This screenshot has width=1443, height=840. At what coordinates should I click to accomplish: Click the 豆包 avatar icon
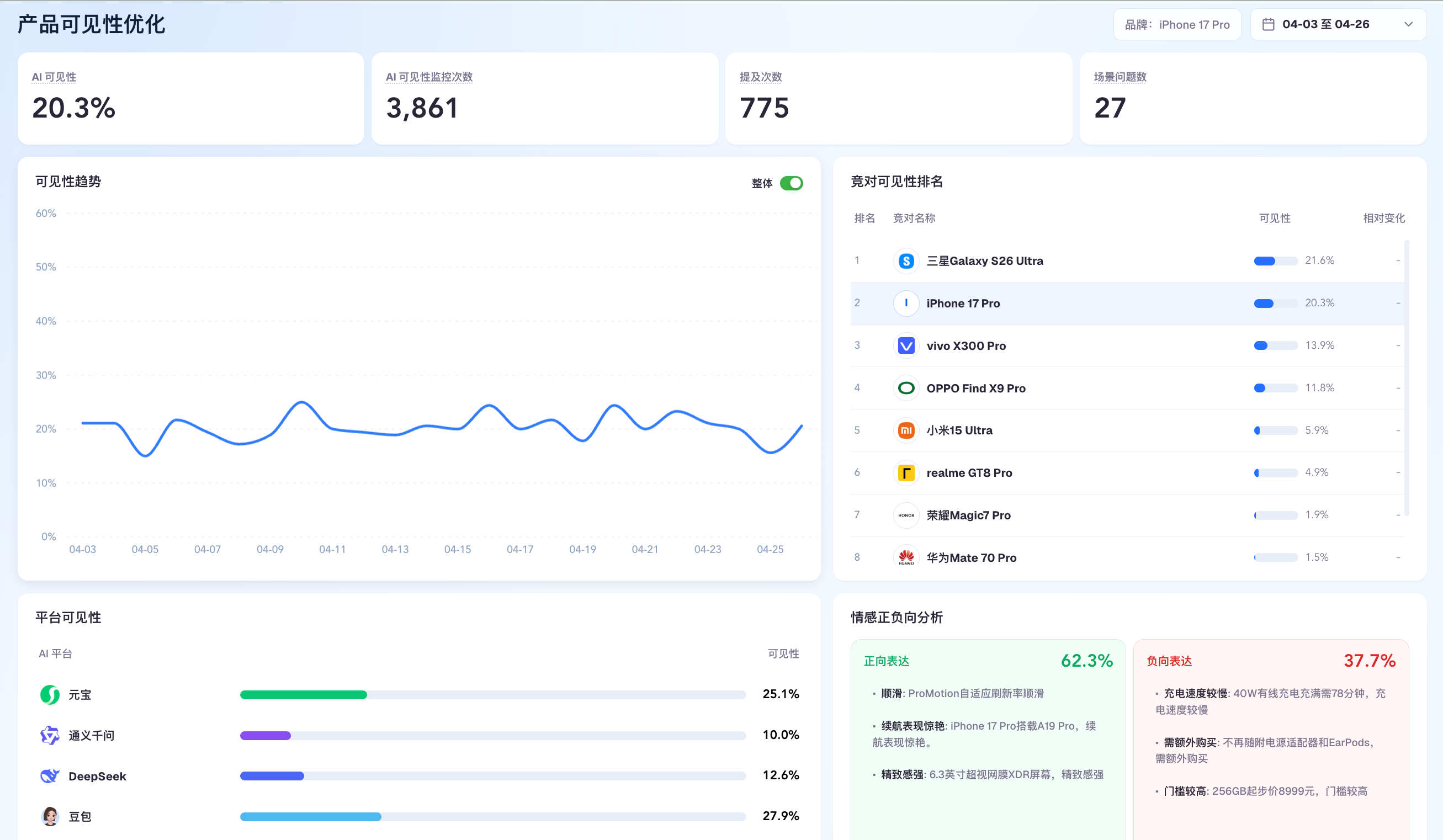[50, 816]
